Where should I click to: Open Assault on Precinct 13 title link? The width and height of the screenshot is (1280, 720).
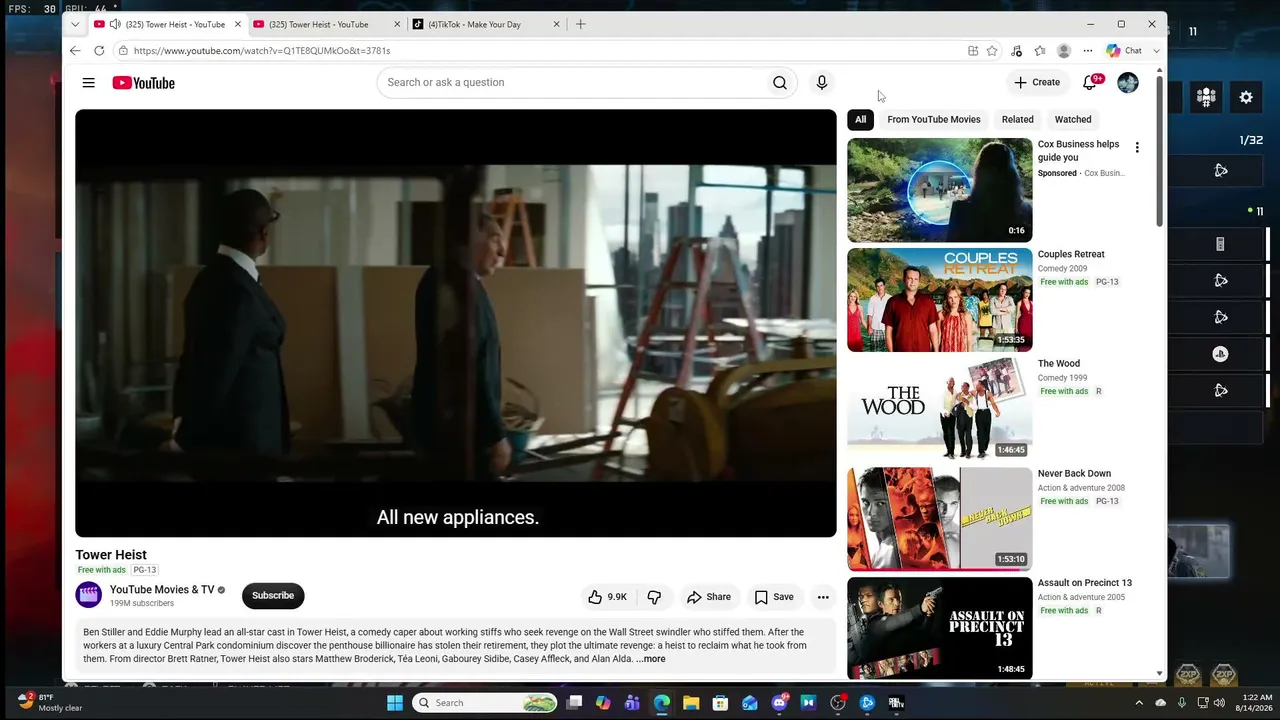1085,583
